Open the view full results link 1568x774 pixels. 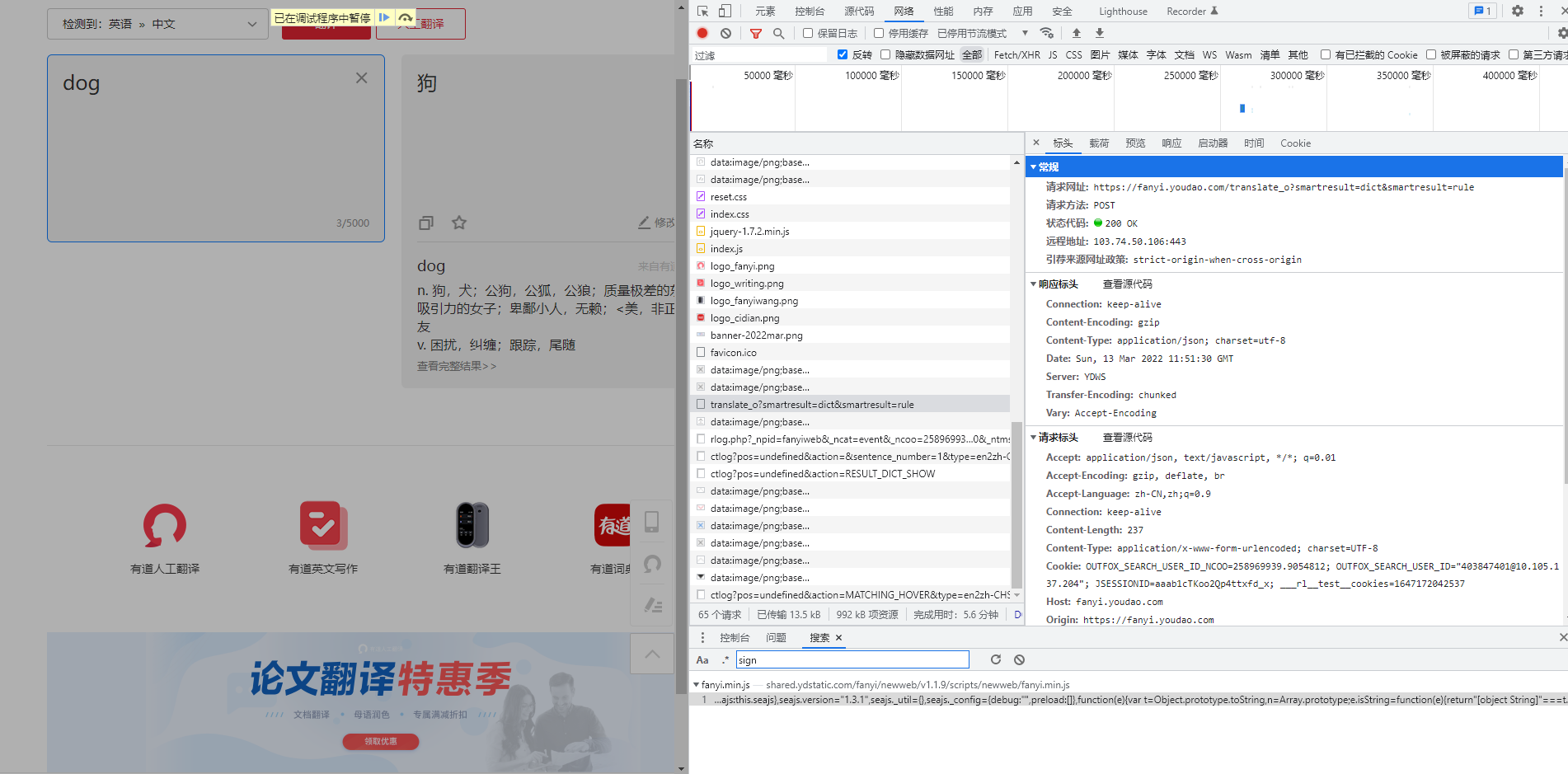point(456,366)
